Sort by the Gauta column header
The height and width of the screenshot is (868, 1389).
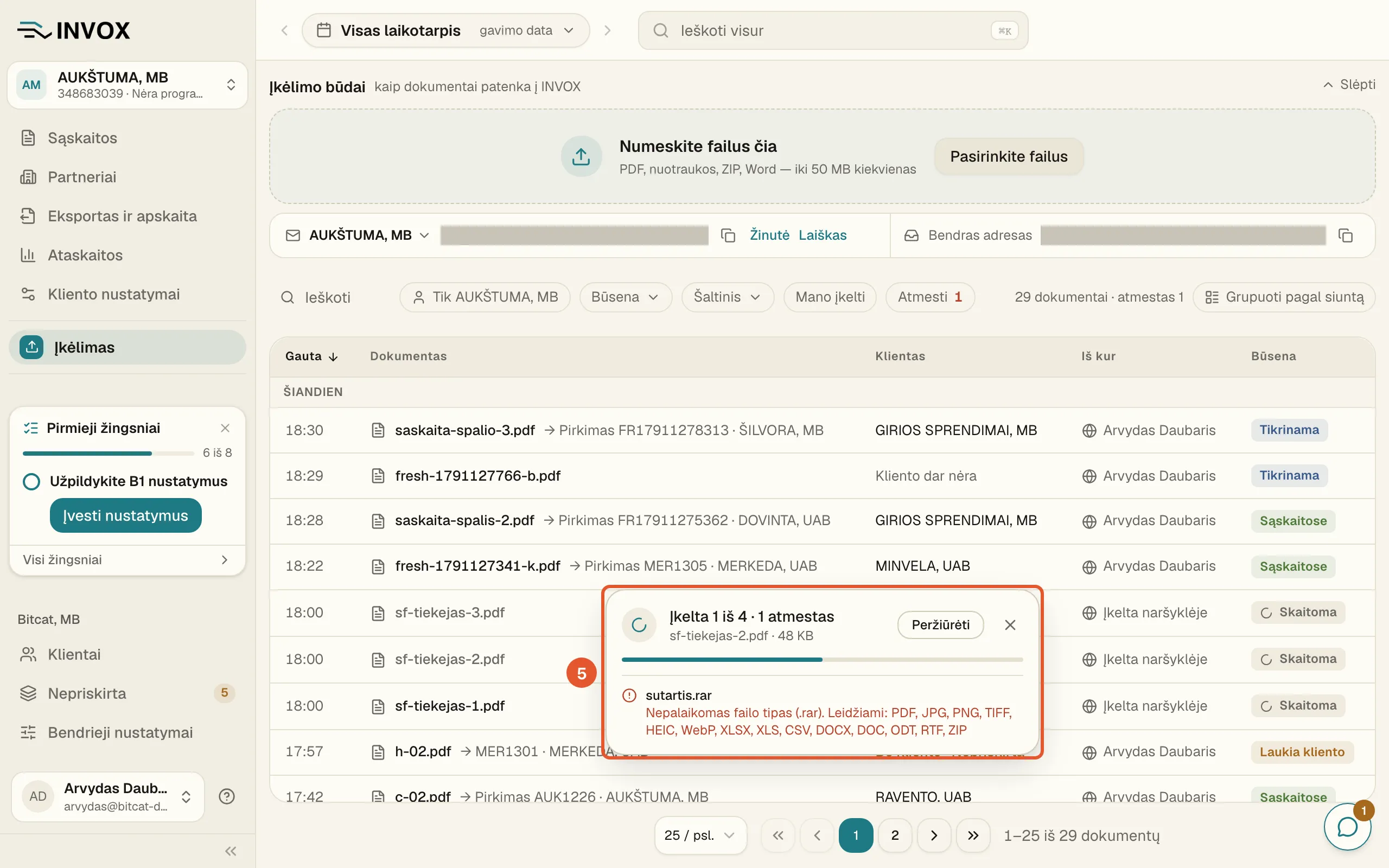pos(311,356)
